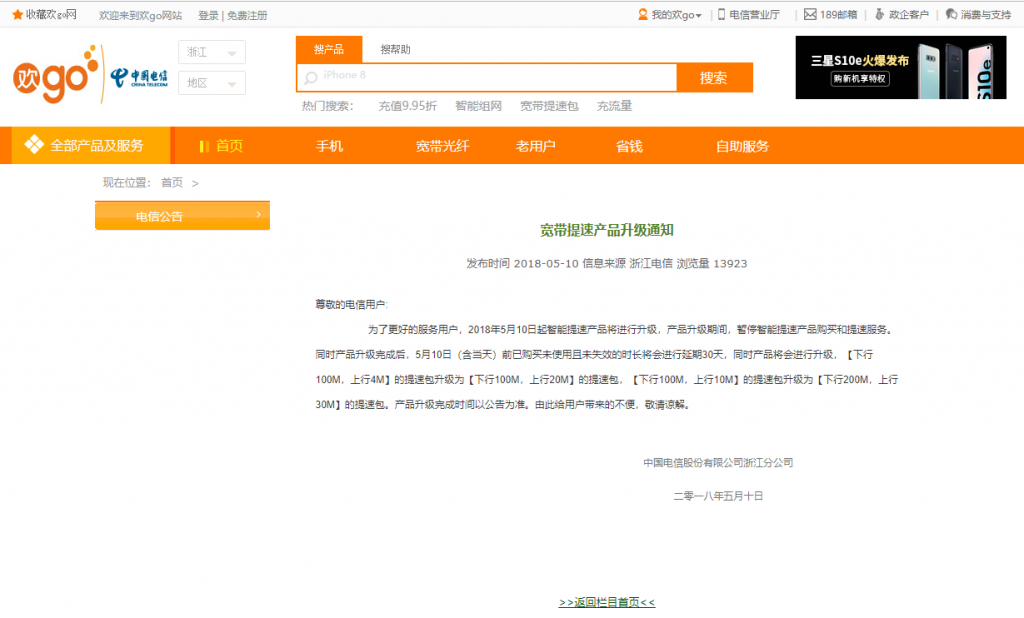The width and height of the screenshot is (1024, 618).
Task: Click 购新机享特权 on the banner
Action: click(x=860, y=78)
